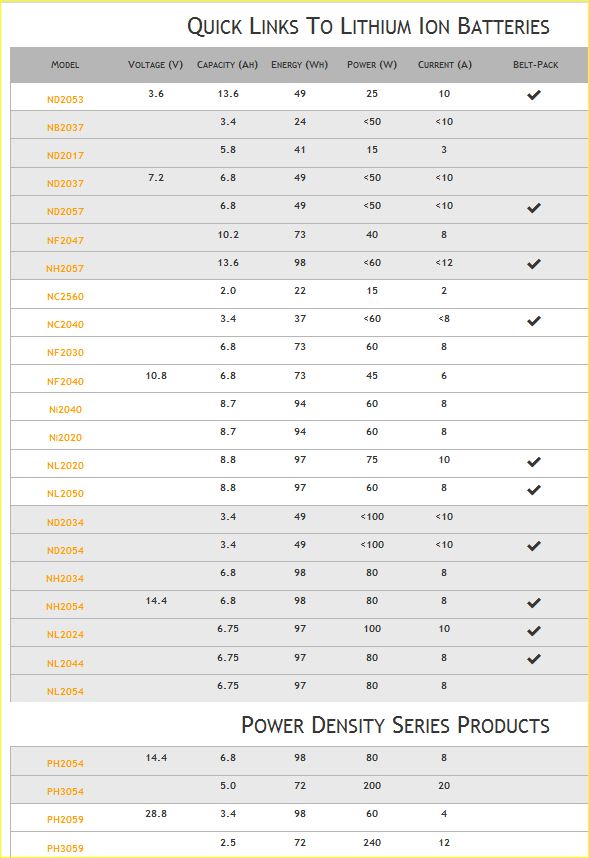Open the NB2037 model link

coord(65,127)
